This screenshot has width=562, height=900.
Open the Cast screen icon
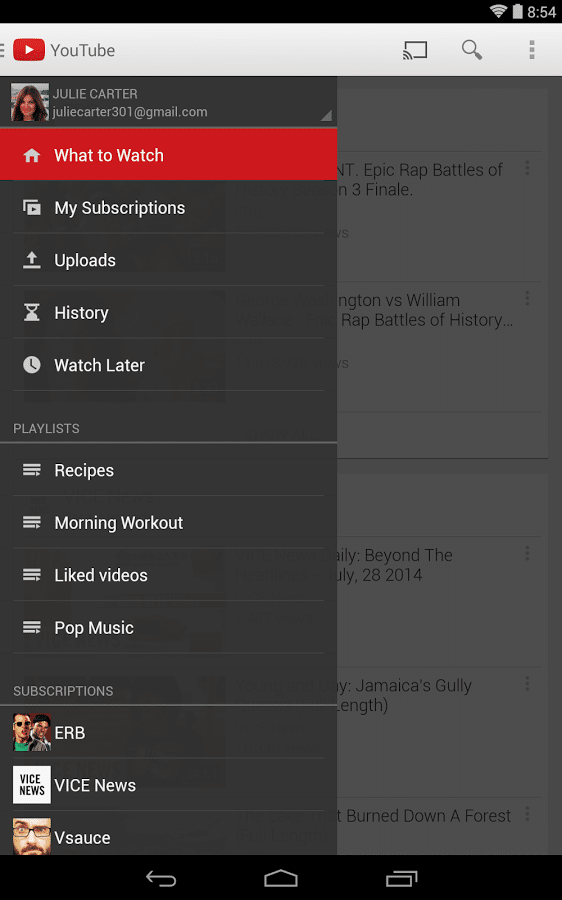pyautogui.click(x=415, y=50)
